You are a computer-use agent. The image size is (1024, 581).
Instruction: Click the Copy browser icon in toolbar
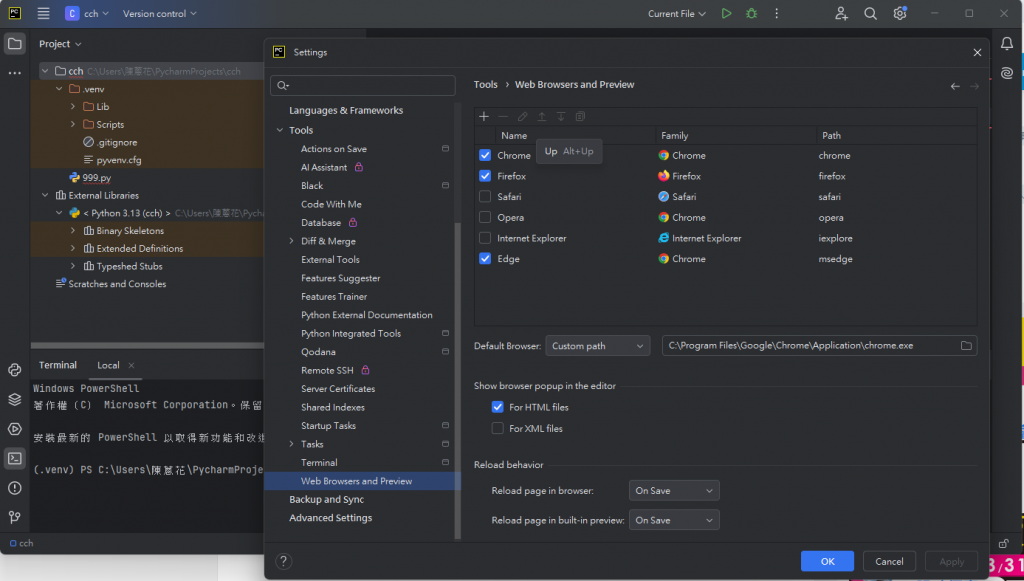[580, 116]
